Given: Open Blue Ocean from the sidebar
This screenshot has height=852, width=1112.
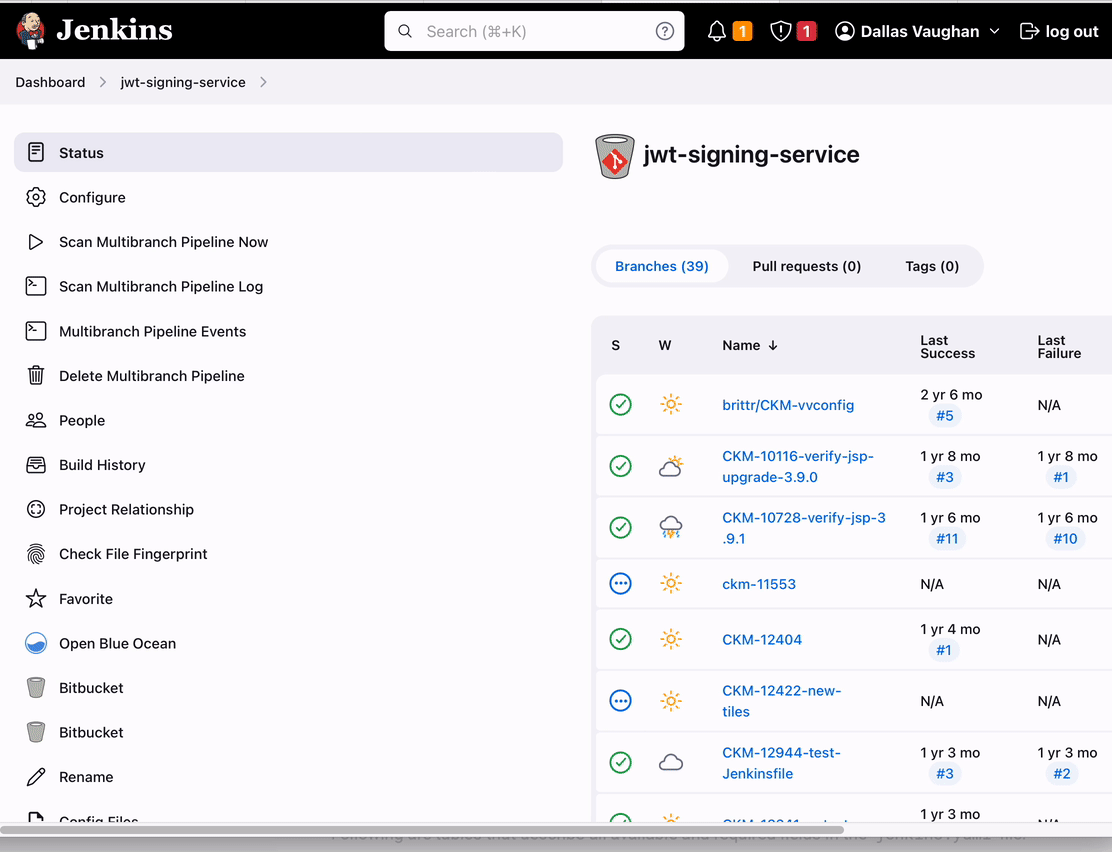Looking at the screenshot, I should [x=116, y=643].
